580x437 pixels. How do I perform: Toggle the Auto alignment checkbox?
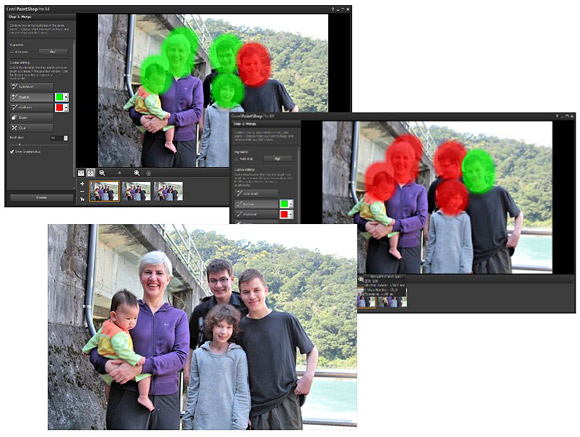pyautogui.click(x=12, y=52)
